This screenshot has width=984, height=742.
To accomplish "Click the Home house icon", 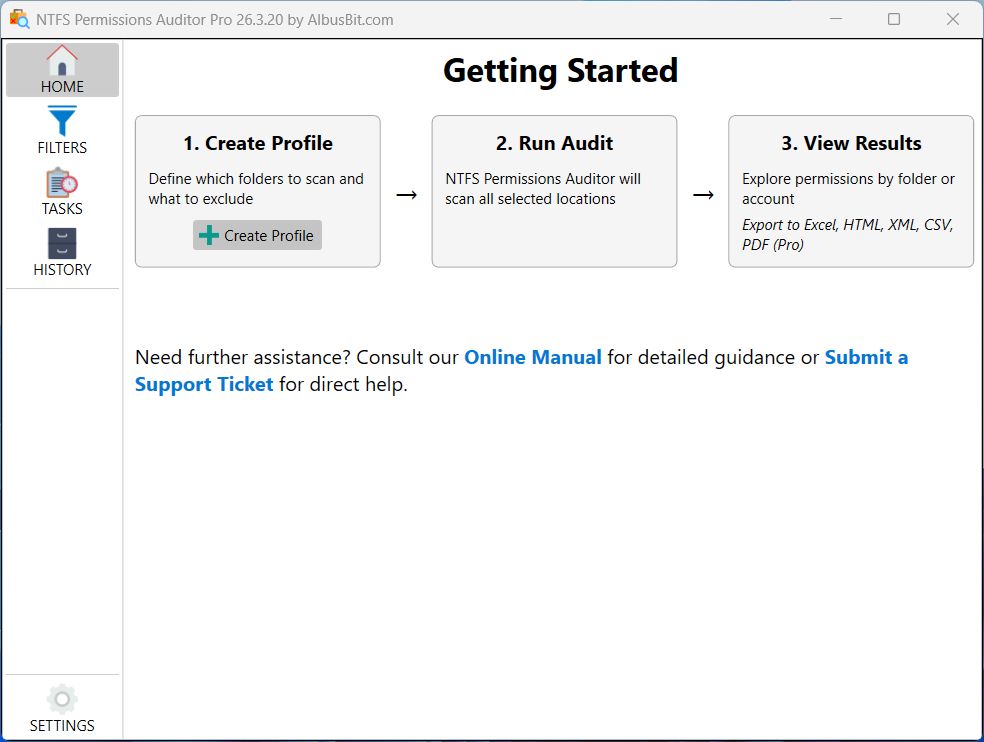I will 62,61.
